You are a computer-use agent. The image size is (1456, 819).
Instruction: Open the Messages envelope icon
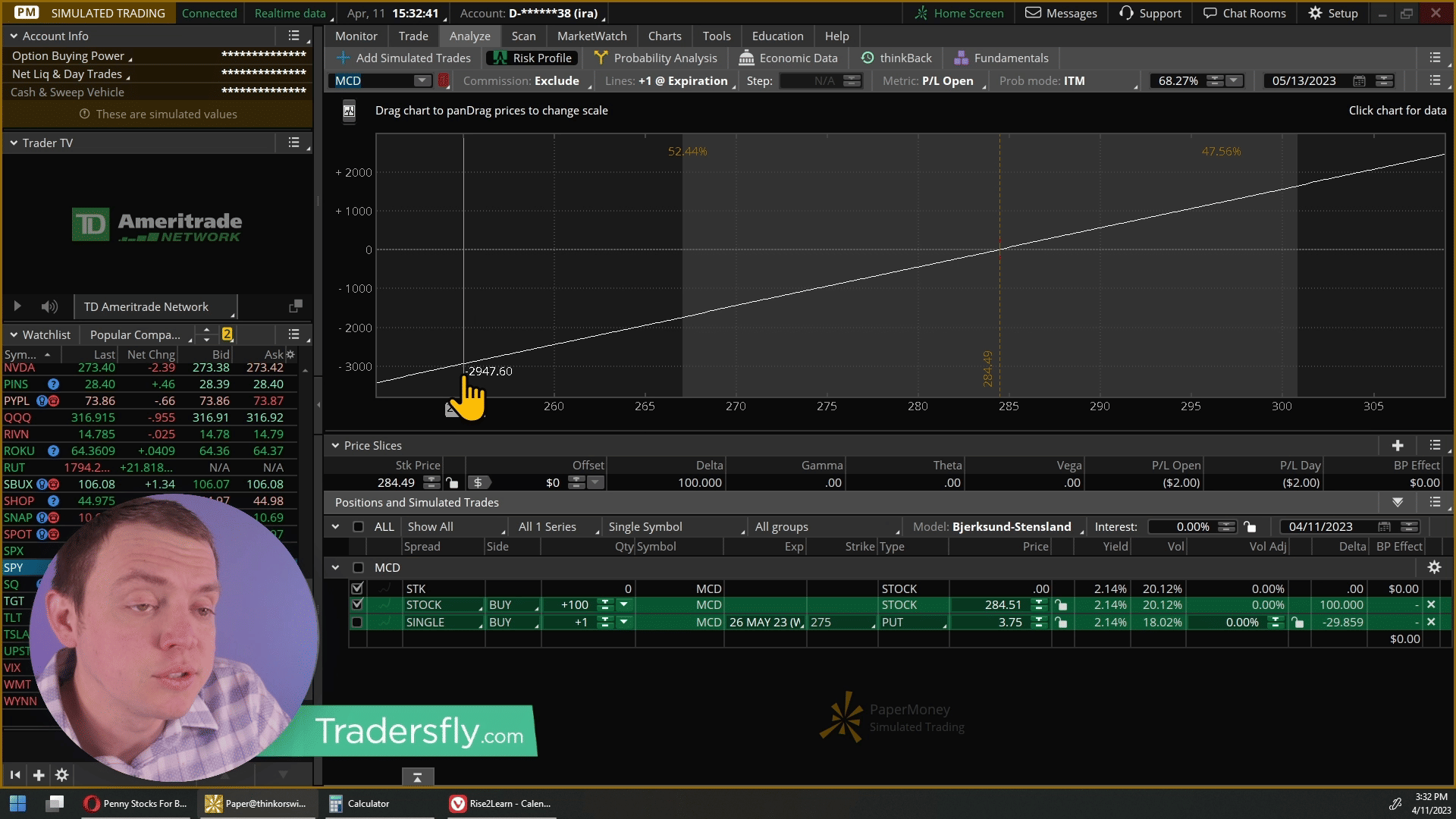click(x=1032, y=13)
